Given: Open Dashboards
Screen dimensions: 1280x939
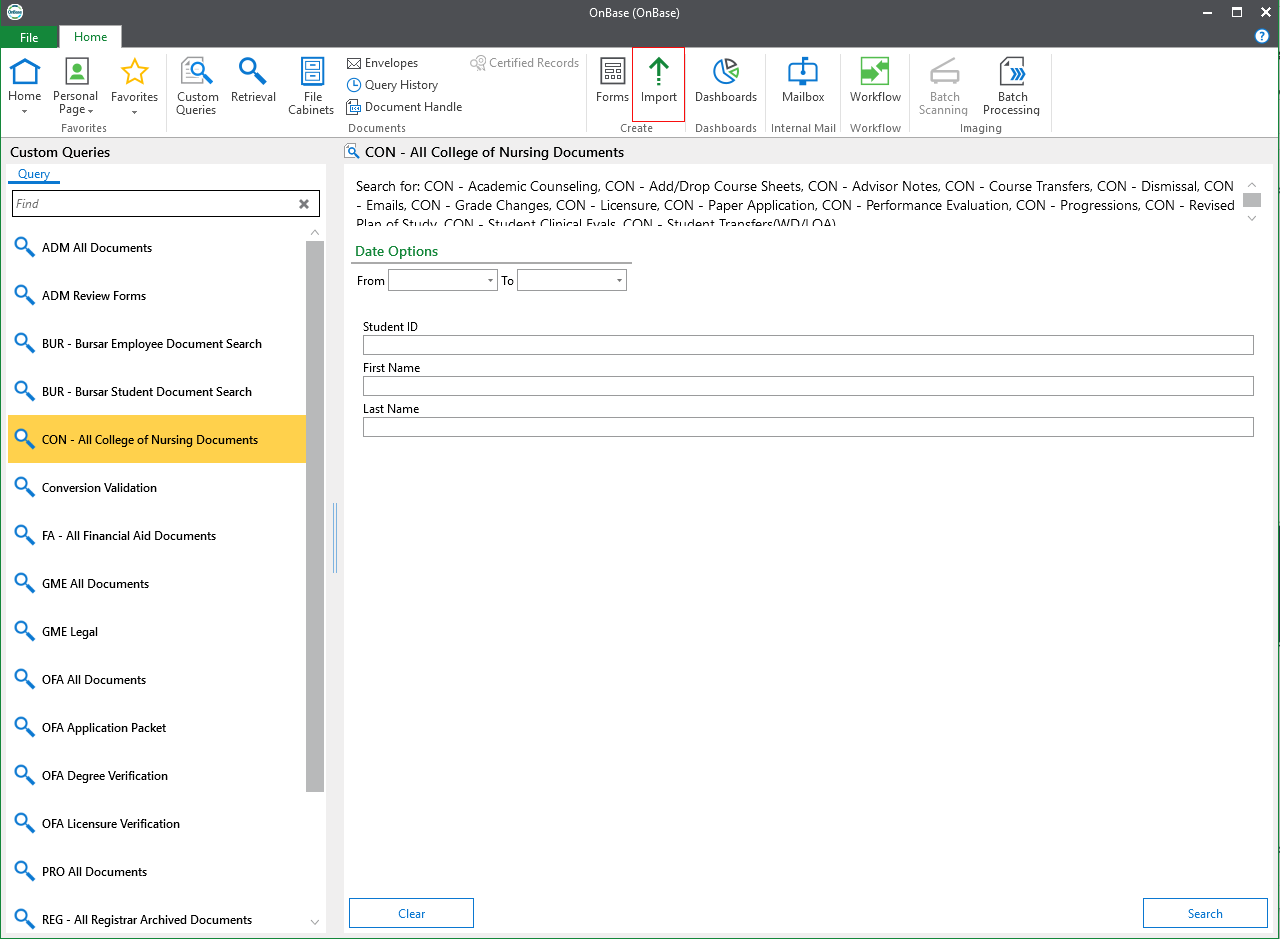Looking at the screenshot, I should pyautogui.click(x=726, y=81).
